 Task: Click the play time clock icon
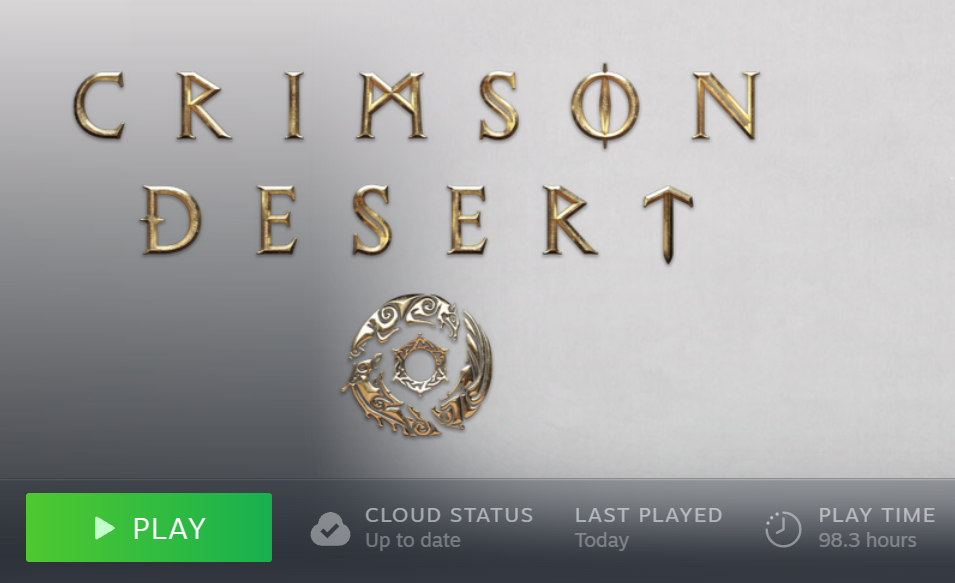click(783, 529)
